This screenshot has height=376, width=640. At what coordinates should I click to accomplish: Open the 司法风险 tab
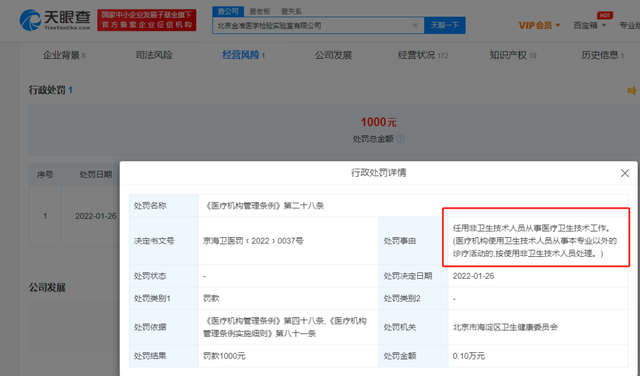(x=154, y=55)
